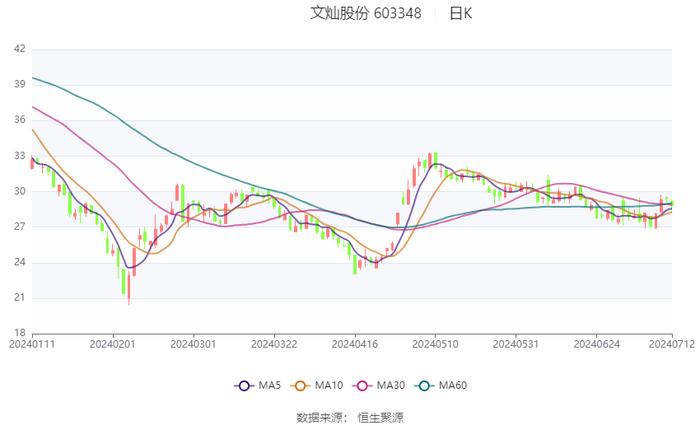The height and width of the screenshot is (426, 700).
Task: Click the 20240712 date axis label
Action: click(x=672, y=344)
